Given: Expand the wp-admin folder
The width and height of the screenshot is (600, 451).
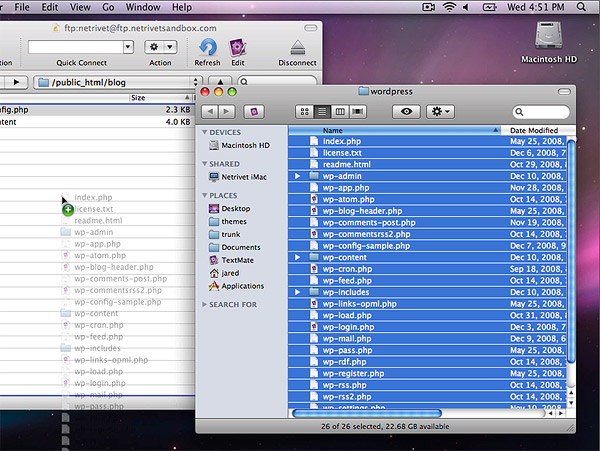Looking at the screenshot, I should coord(297,176).
